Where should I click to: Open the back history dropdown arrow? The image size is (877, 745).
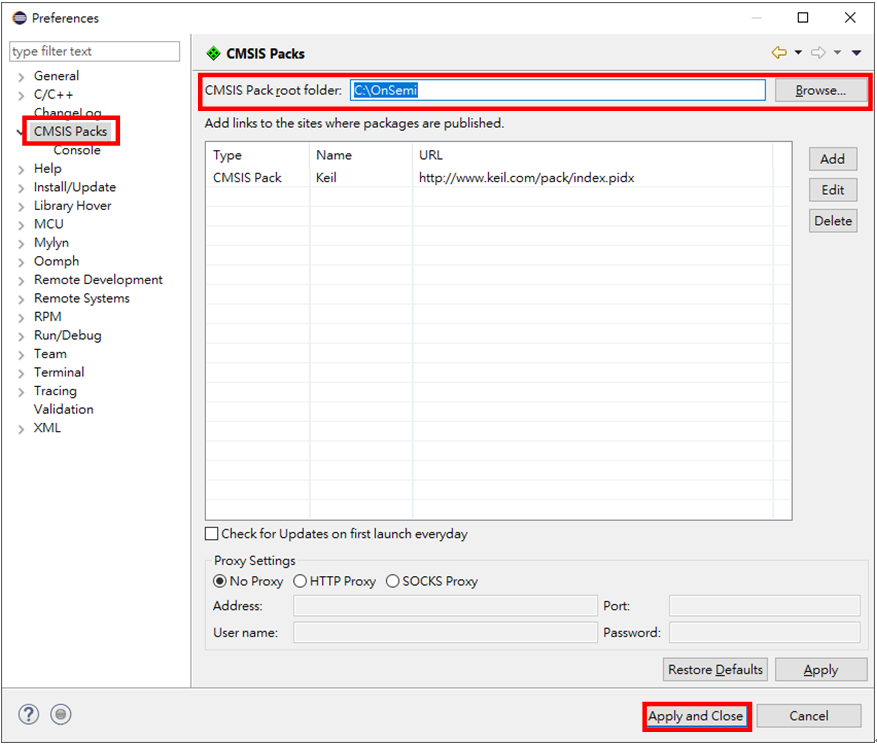click(x=798, y=53)
